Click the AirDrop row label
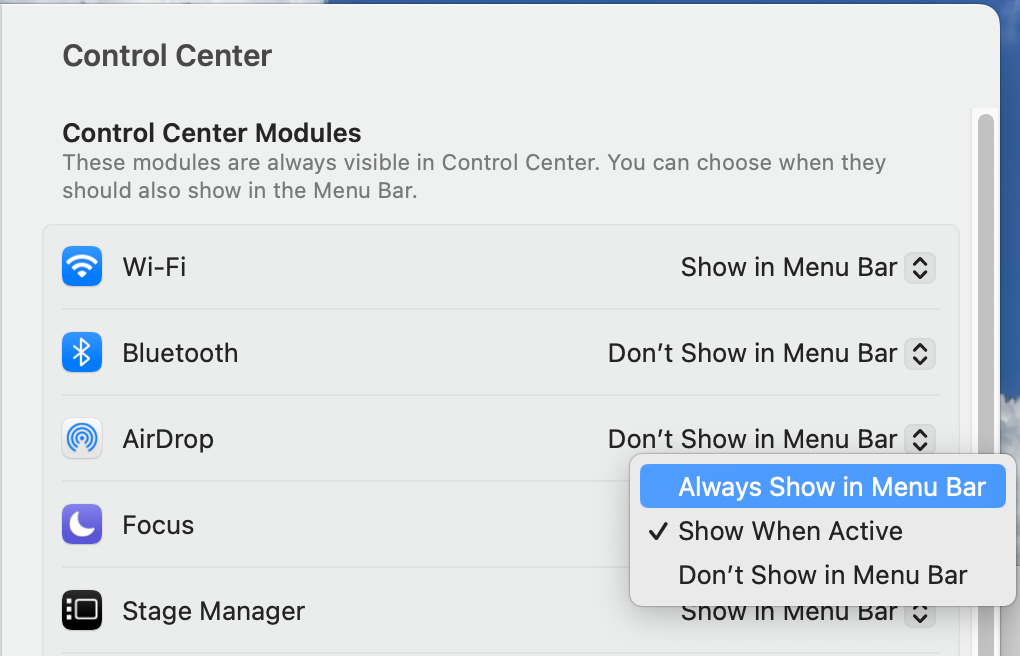Screen dimensions: 1020x656 tap(168, 439)
